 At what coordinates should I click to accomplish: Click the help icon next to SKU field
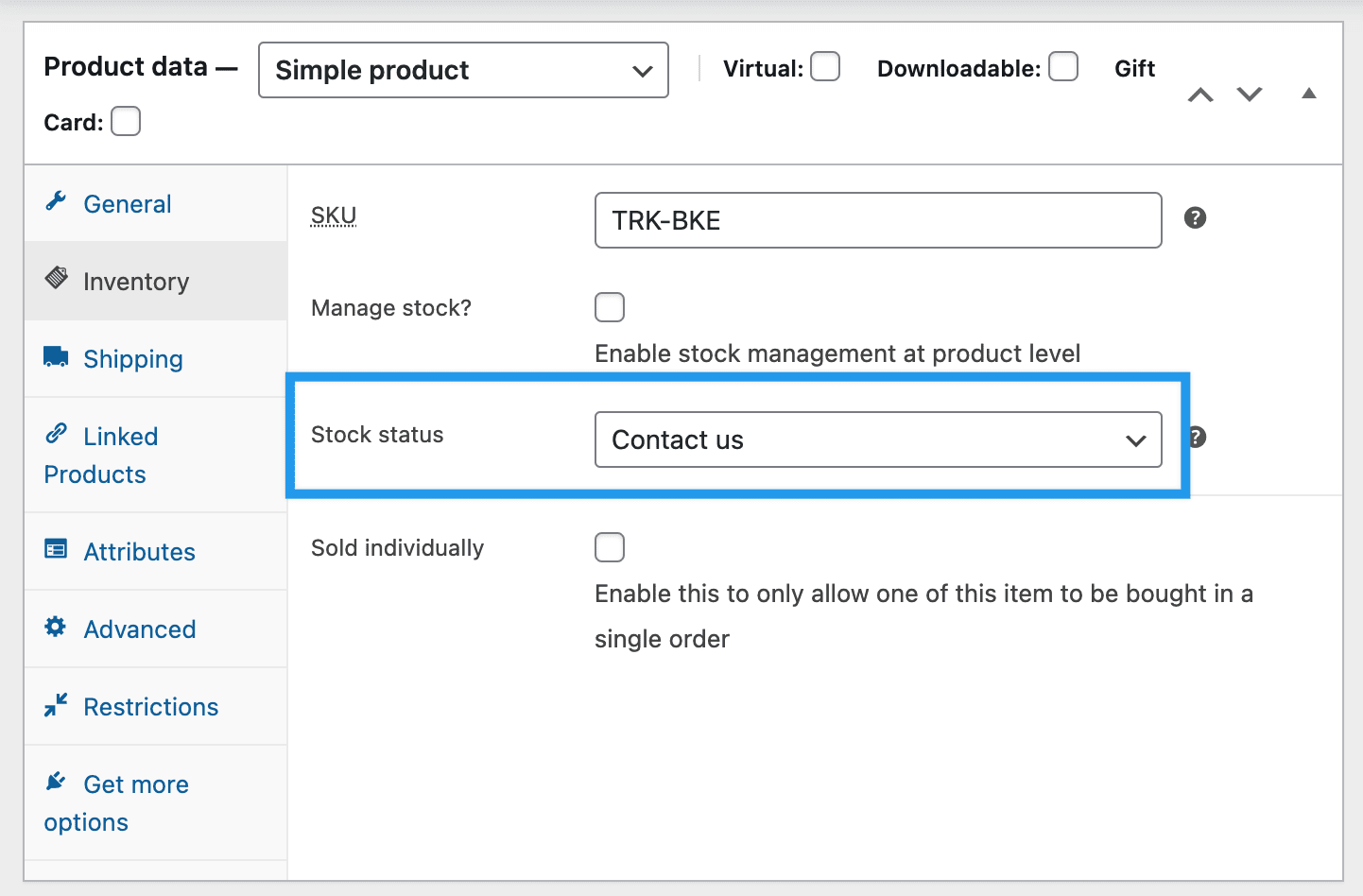tap(1195, 218)
